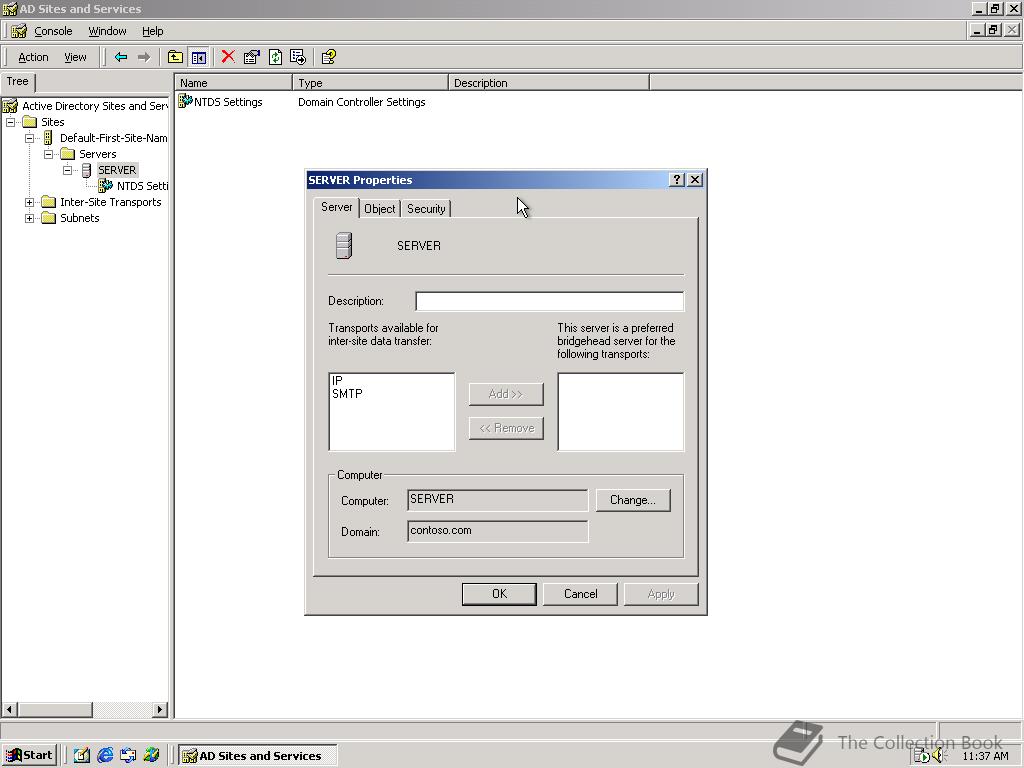The width and height of the screenshot is (1024, 768).
Task: Click the preferred bridgehead transports list box
Action: click(620, 411)
